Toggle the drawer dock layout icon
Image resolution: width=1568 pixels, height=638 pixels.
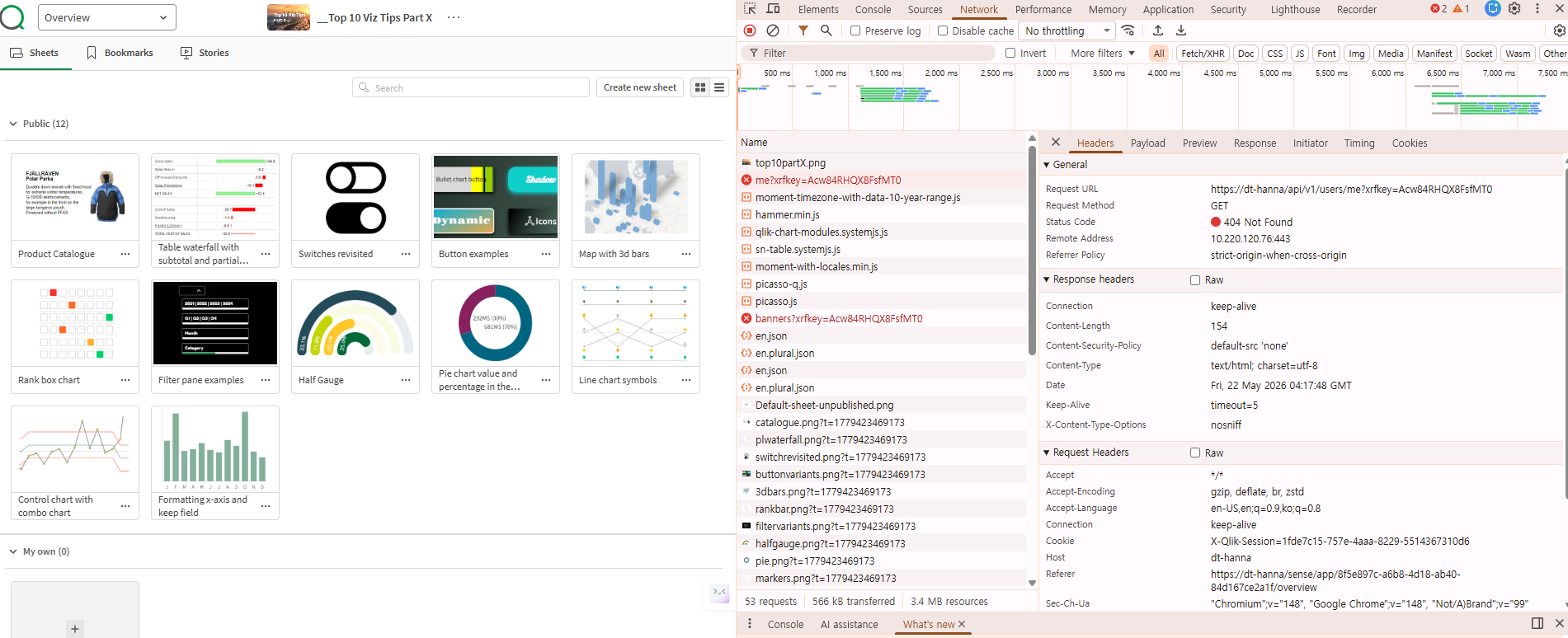pos(1537,623)
